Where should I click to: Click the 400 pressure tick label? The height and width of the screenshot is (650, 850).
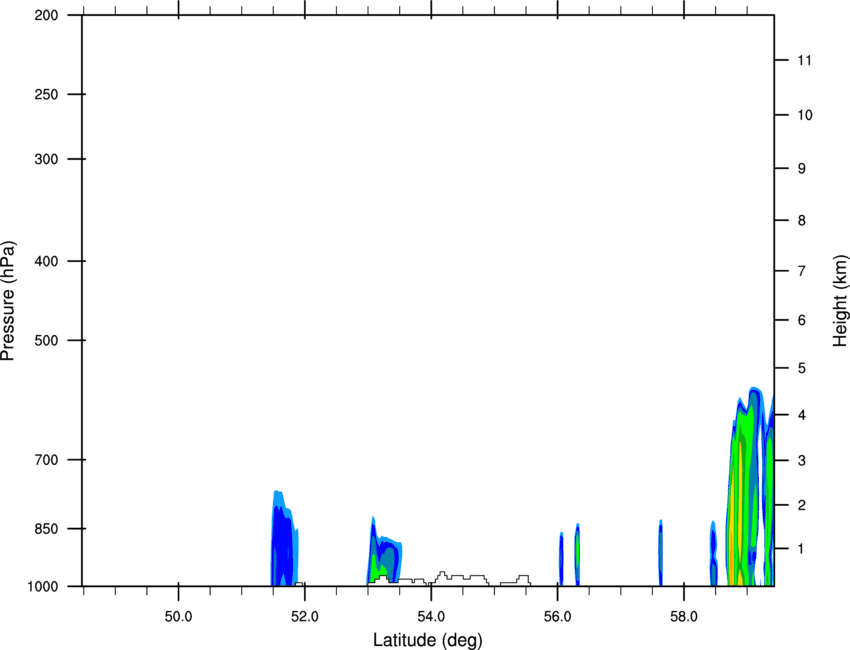[x=46, y=261]
